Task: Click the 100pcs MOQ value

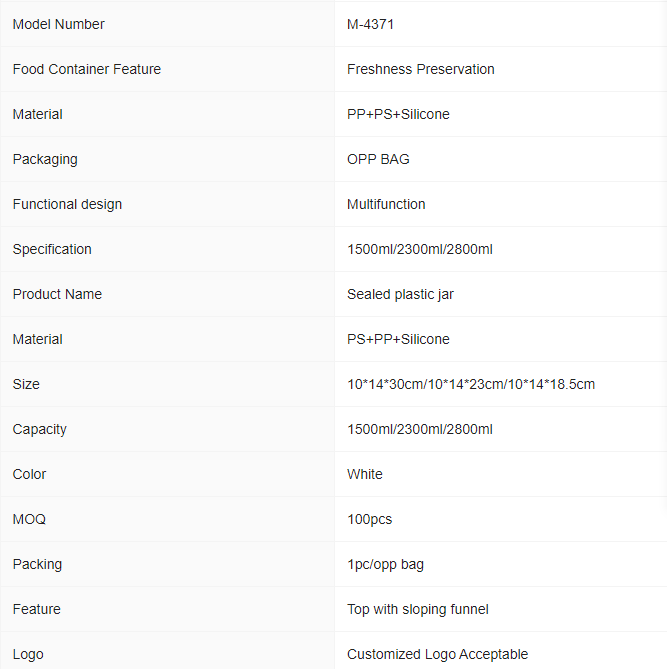Action: (x=369, y=519)
